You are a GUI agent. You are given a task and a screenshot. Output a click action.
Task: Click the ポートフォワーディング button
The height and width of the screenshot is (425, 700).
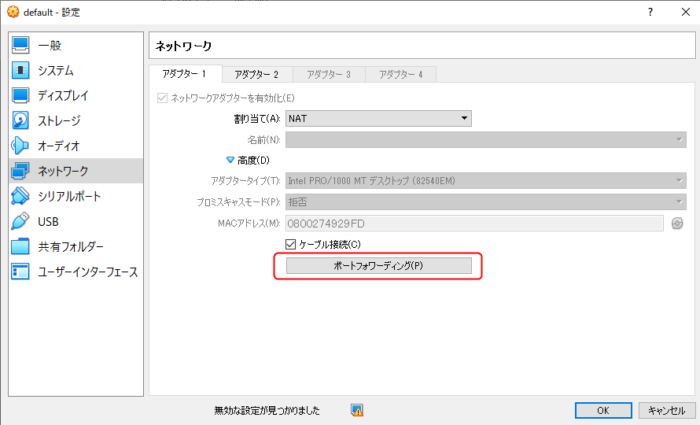[379, 266]
